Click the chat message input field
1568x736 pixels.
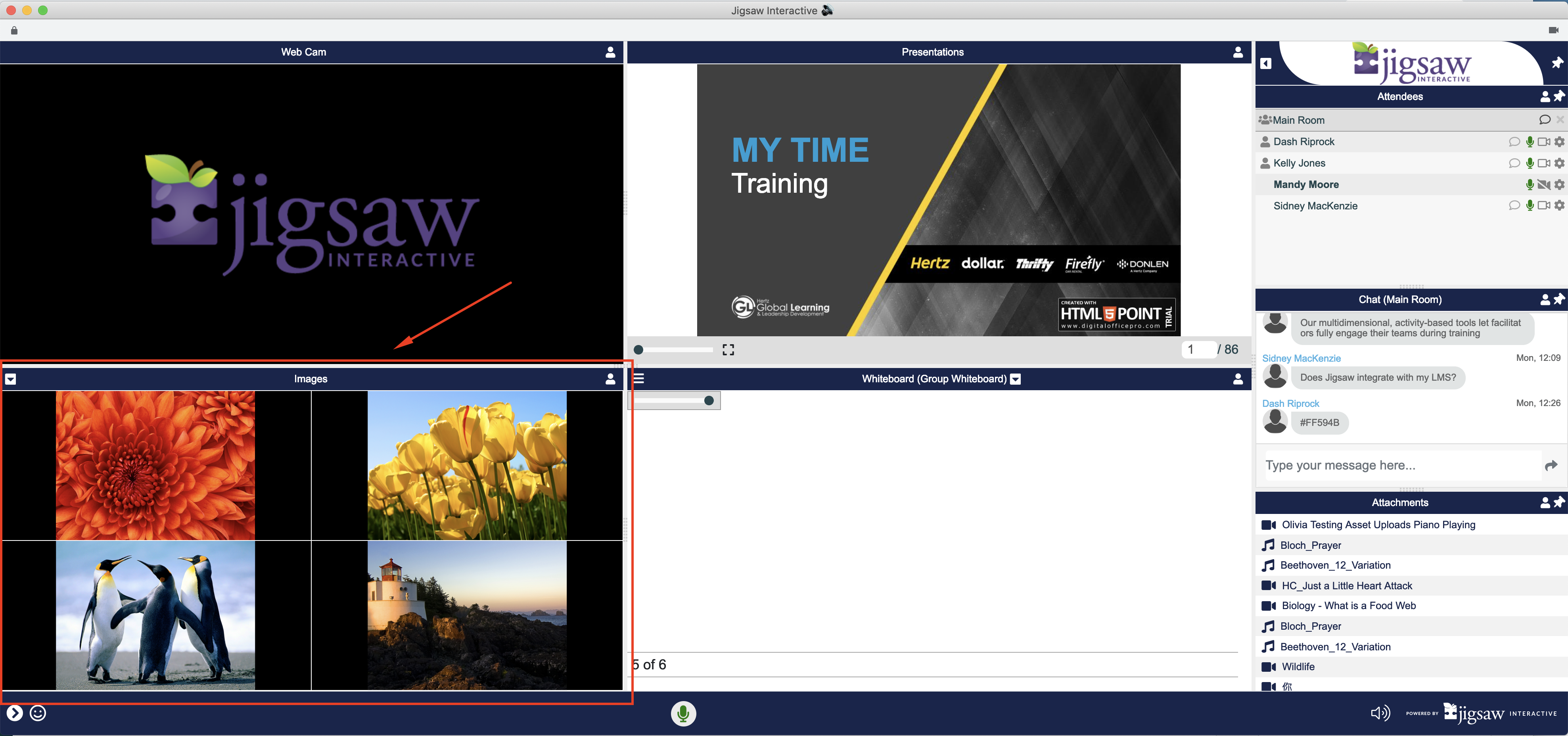pyautogui.click(x=1400, y=465)
